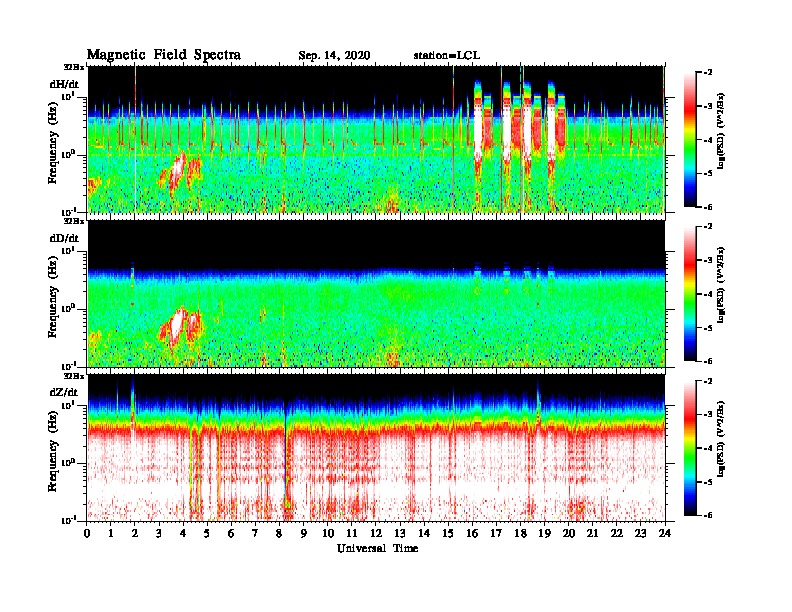
Task: Click the log(PSD) label beside dD/dt colorbar
Action: point(721,285)
